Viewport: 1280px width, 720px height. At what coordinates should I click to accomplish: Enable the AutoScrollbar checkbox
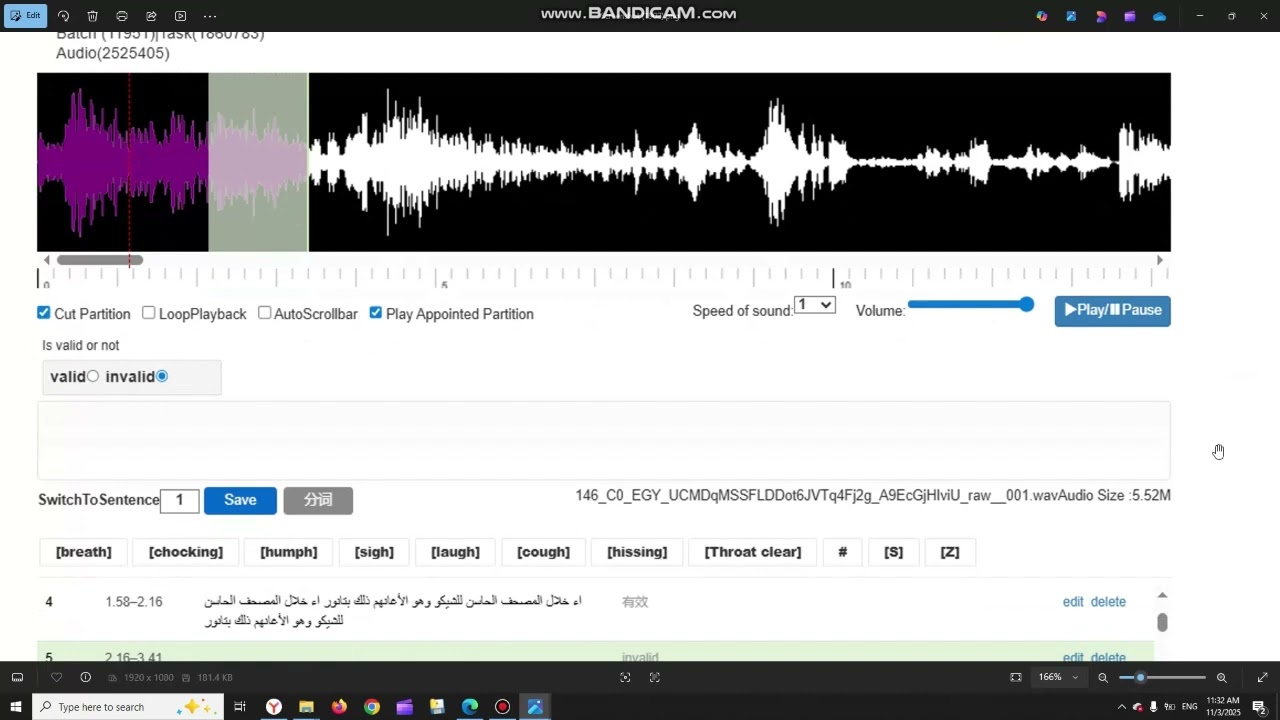(x=265, y=313)
